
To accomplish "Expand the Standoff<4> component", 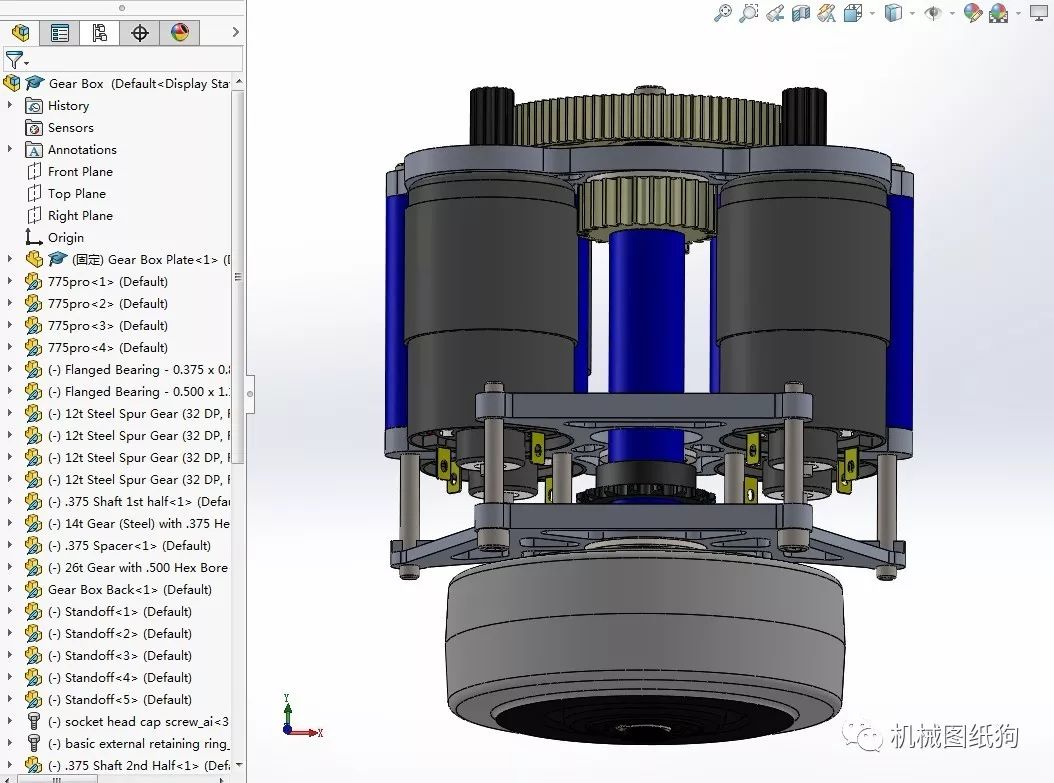I will click(9, 677).
